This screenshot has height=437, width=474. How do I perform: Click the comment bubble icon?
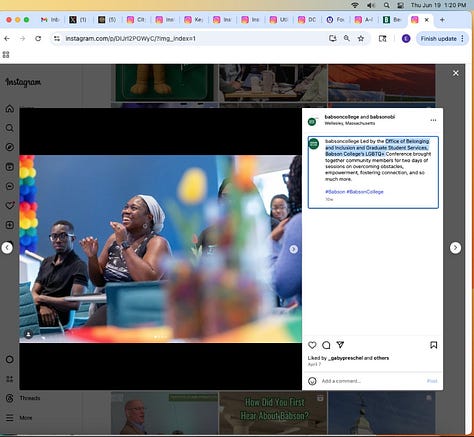[326, 345]
